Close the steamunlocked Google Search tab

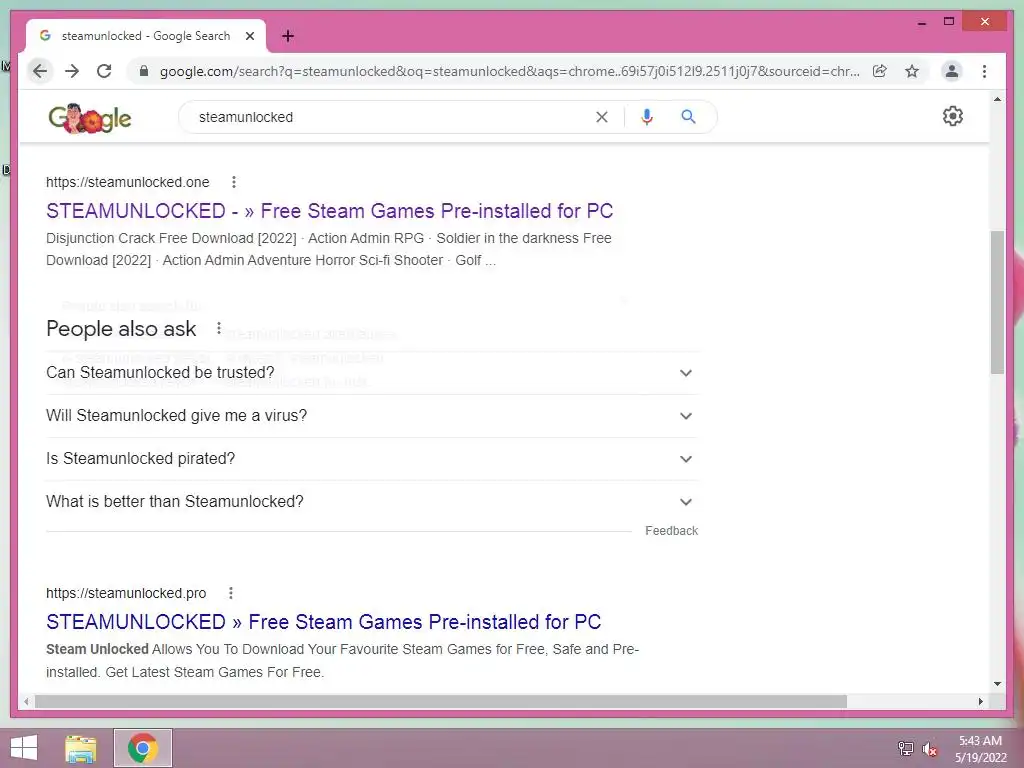[249, 36]
